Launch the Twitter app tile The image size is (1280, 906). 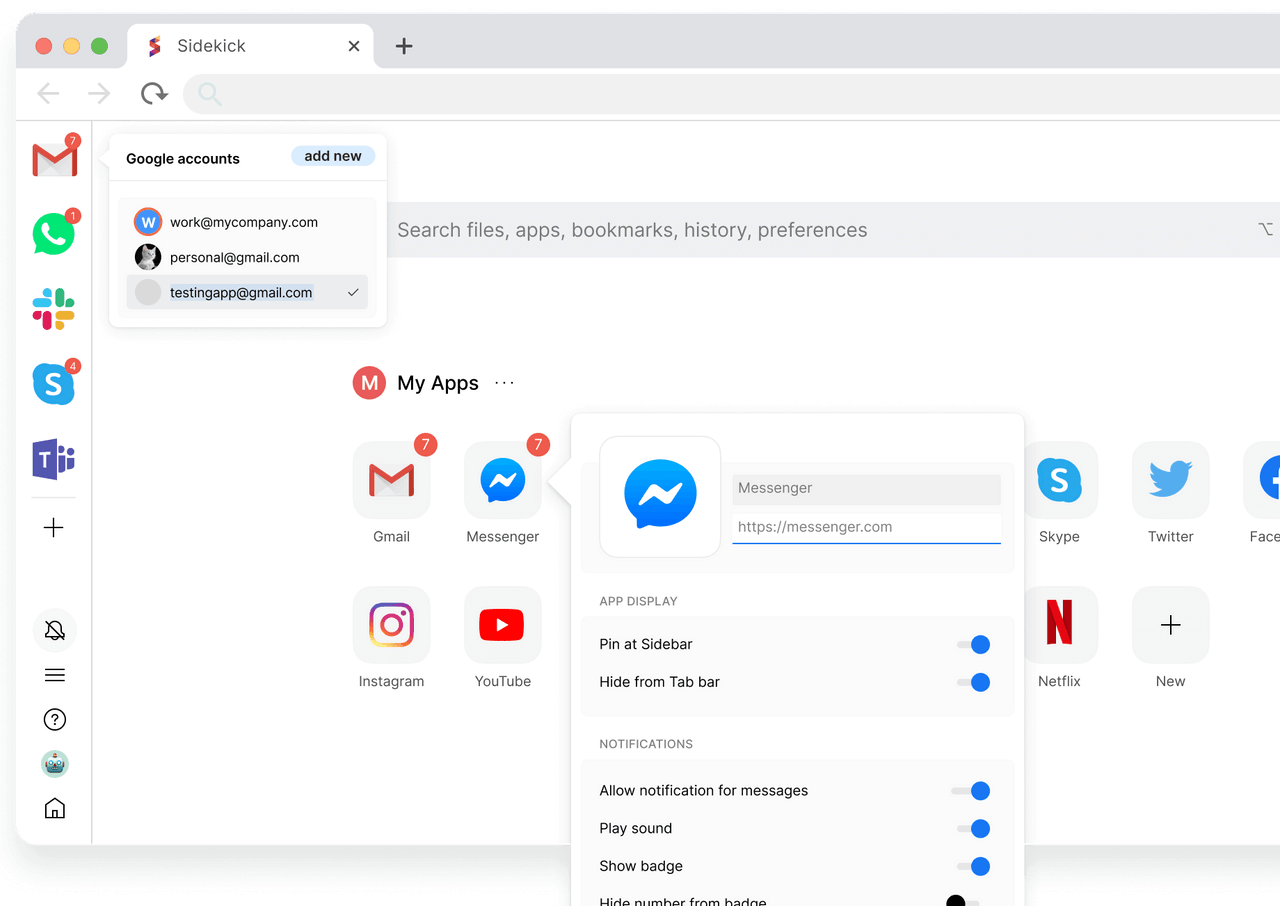(1171, 480)
